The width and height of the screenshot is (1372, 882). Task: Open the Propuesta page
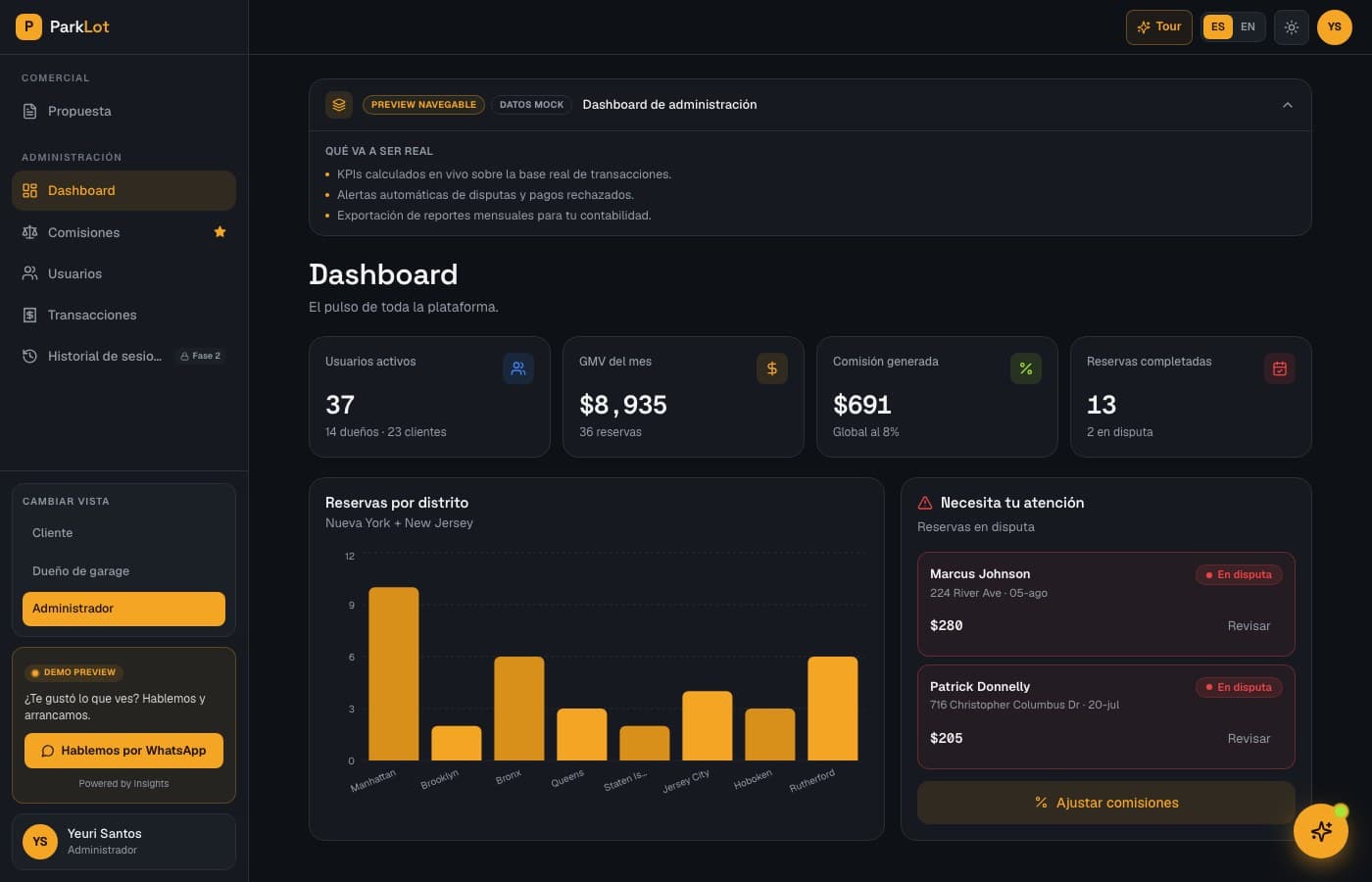point(123,111)
